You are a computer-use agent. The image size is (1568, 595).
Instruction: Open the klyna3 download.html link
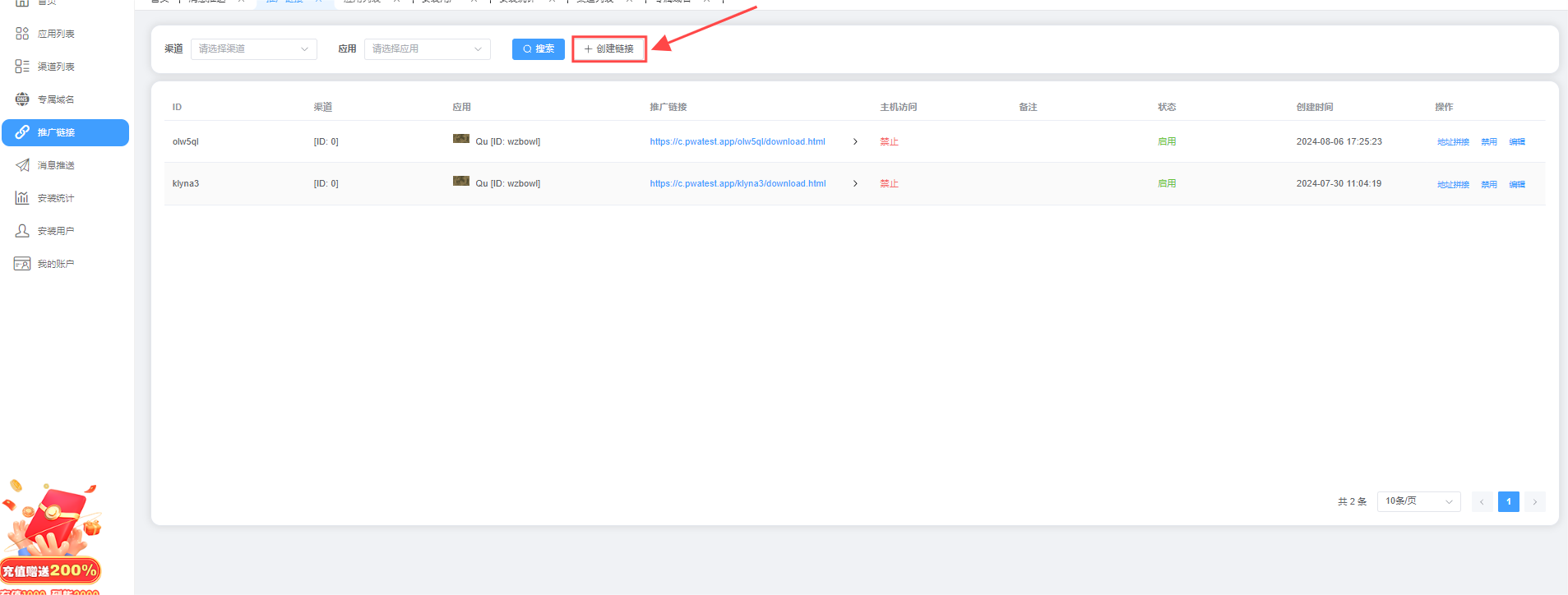[738, 184]
